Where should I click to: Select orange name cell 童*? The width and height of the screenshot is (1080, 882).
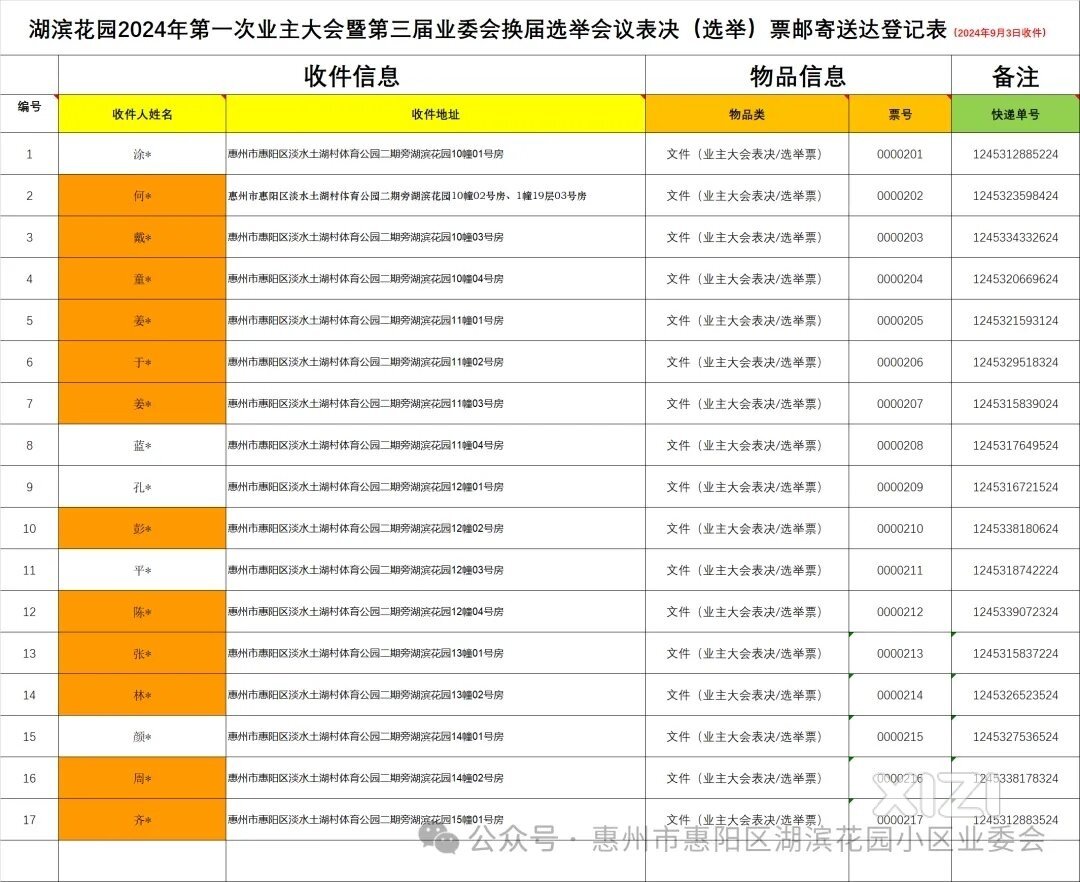(143, 279)
